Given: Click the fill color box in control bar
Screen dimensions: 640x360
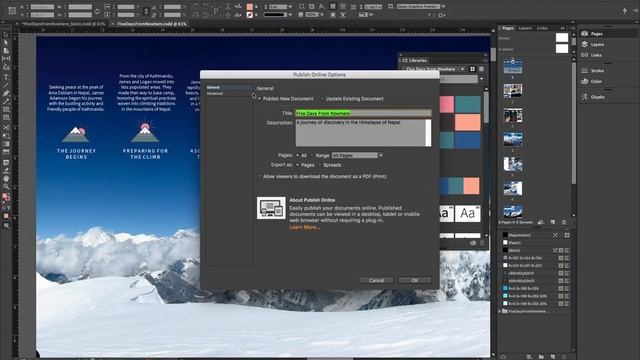Looking at the screenshot, I should (x=249, y=7).
